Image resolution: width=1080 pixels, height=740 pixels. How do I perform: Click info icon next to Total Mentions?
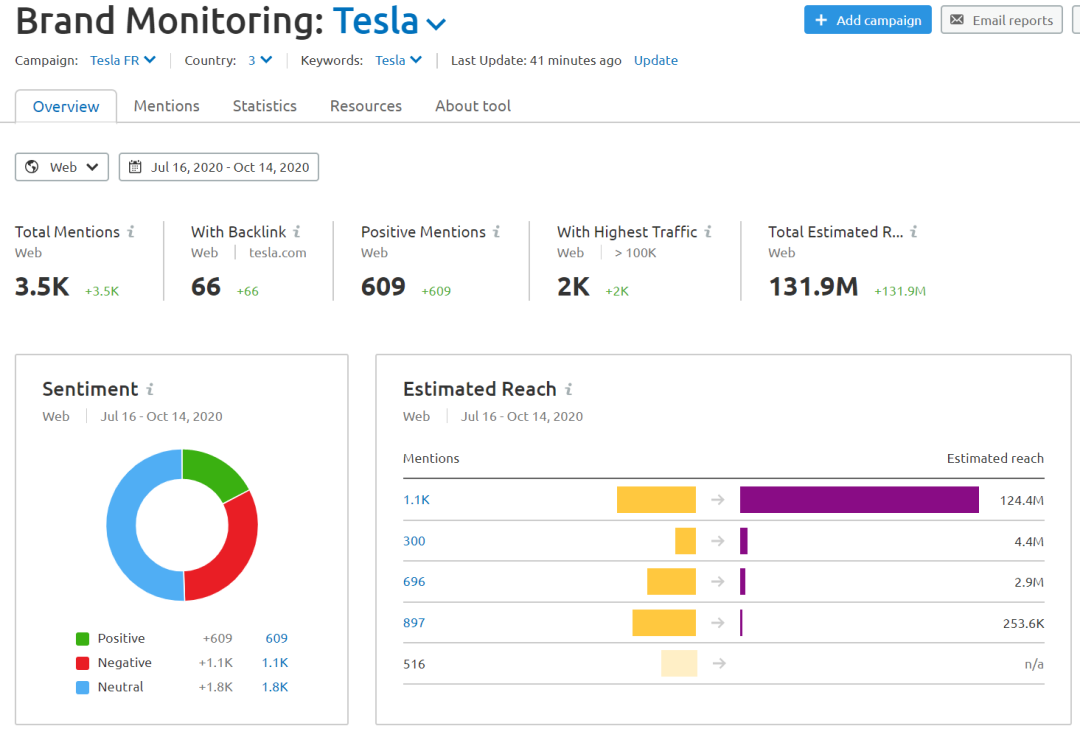[x=131, y=232]
